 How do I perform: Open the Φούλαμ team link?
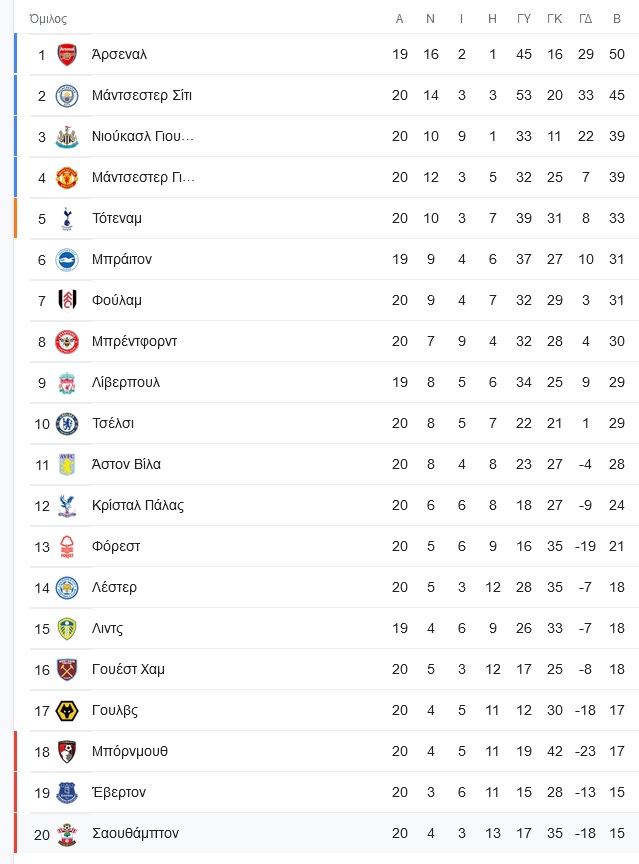click(x=117, y=300)
